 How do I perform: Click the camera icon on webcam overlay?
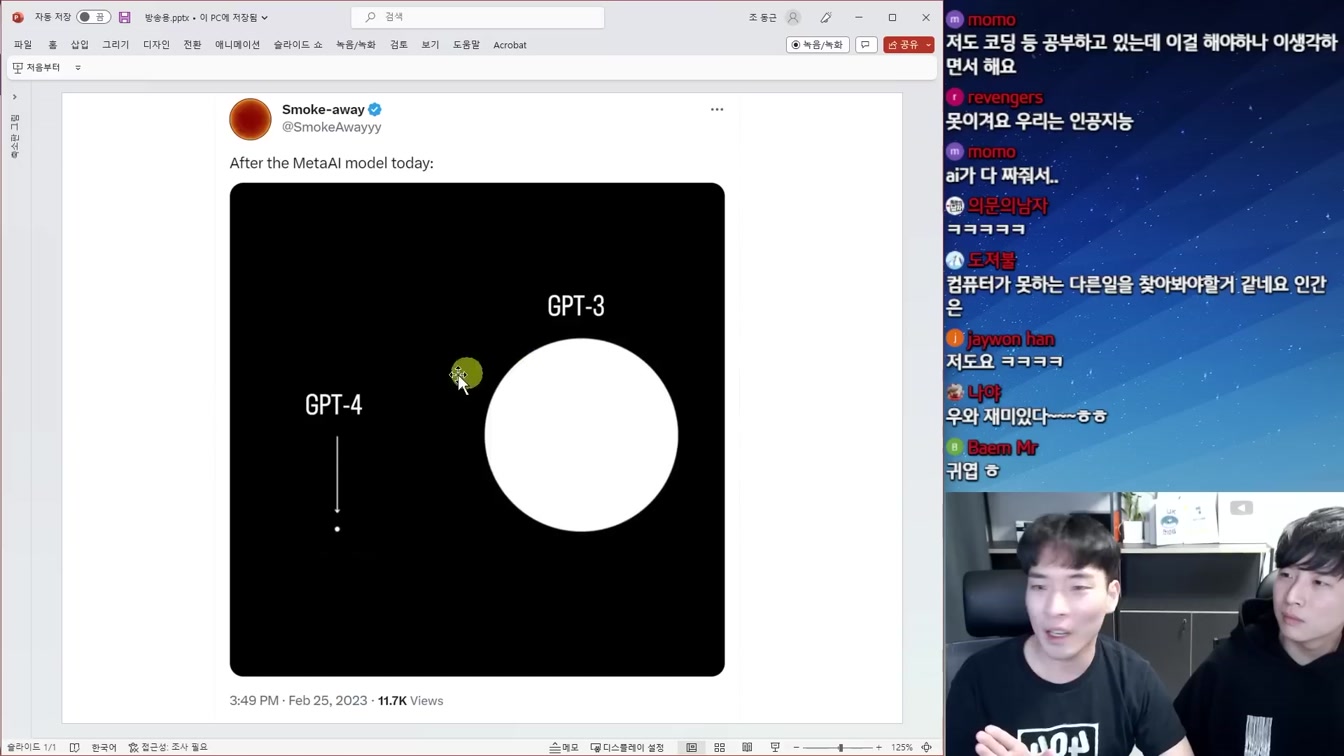pyautogui.click(x=1241, y=508)
